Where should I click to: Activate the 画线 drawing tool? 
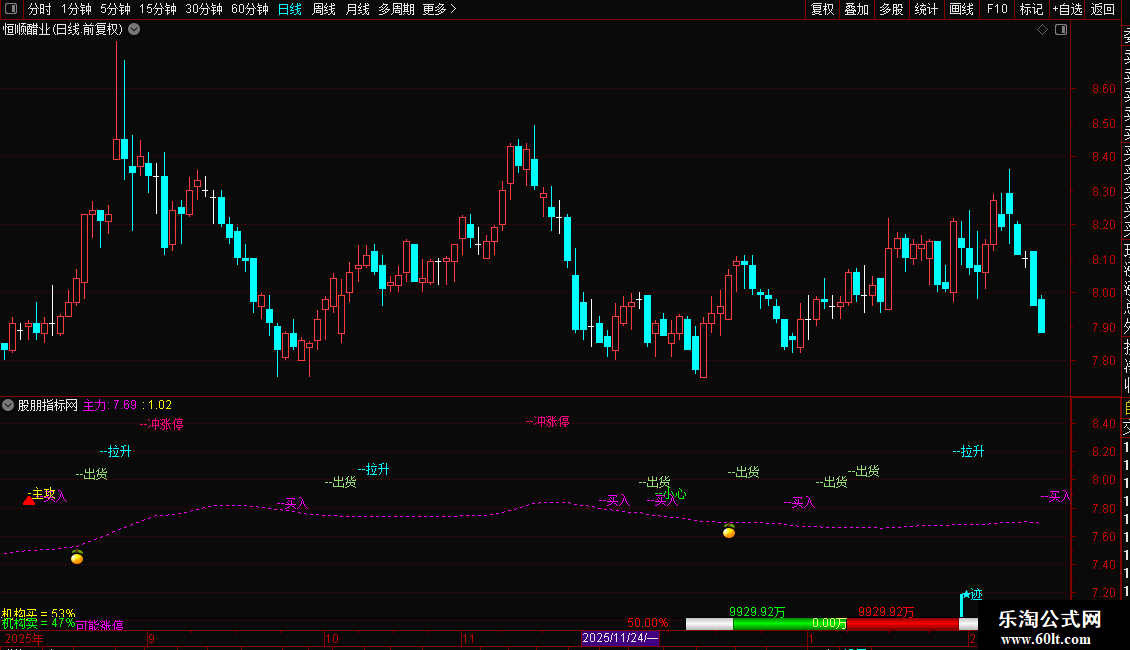click(x=961, y=9)
